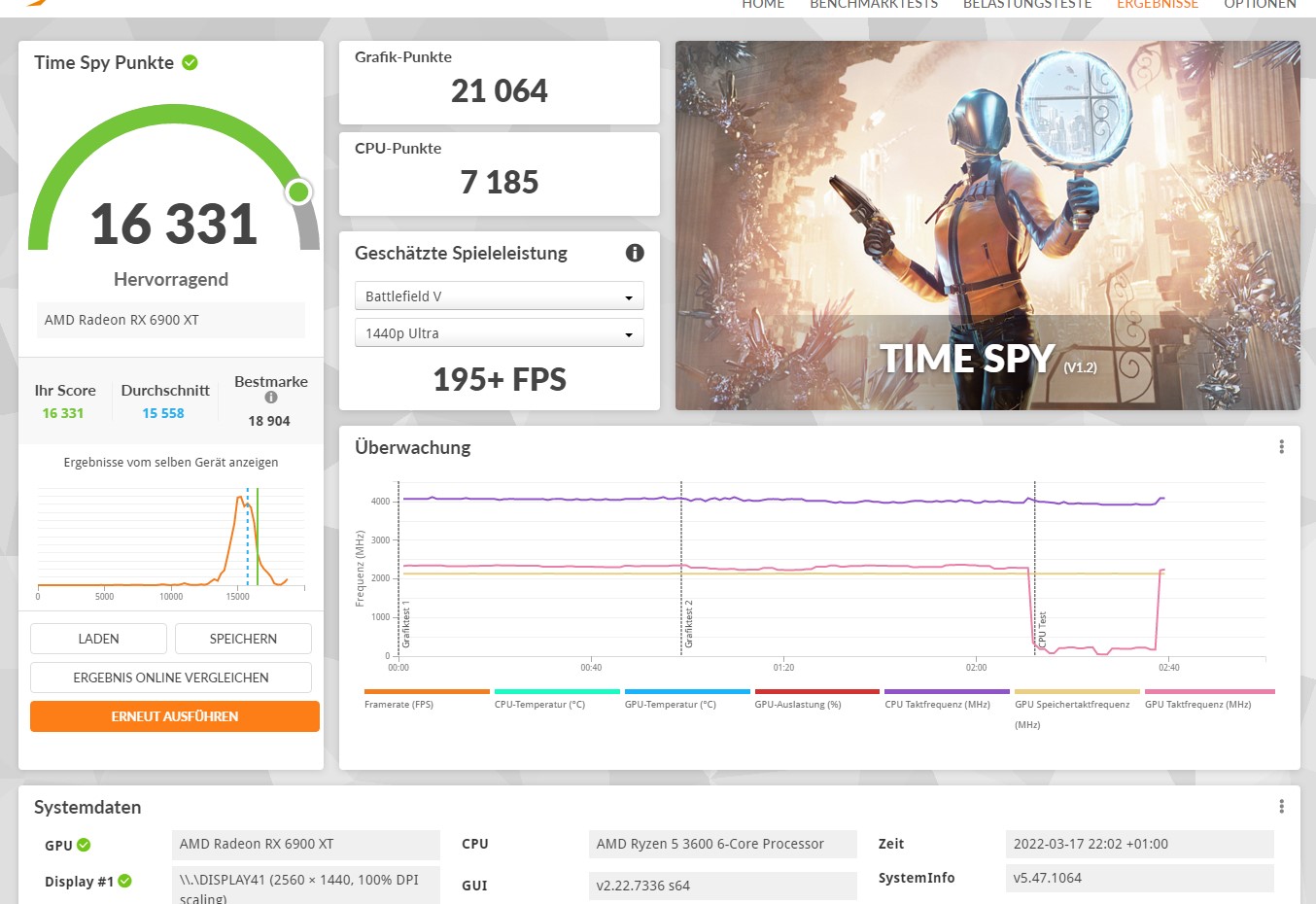The width and height of the screenshot is (1316, 904).
Task: Click the green checkmark beside GPU
Action: click(84, 845)
